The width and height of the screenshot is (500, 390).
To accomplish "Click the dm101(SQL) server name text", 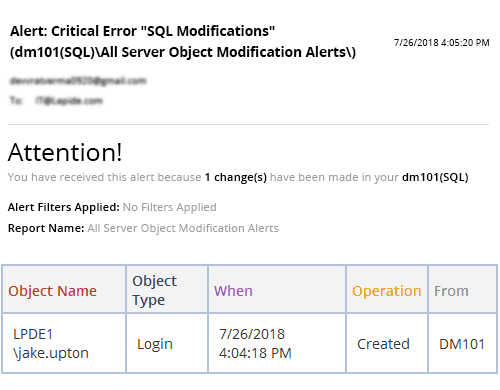I will (x=435, y=177).
